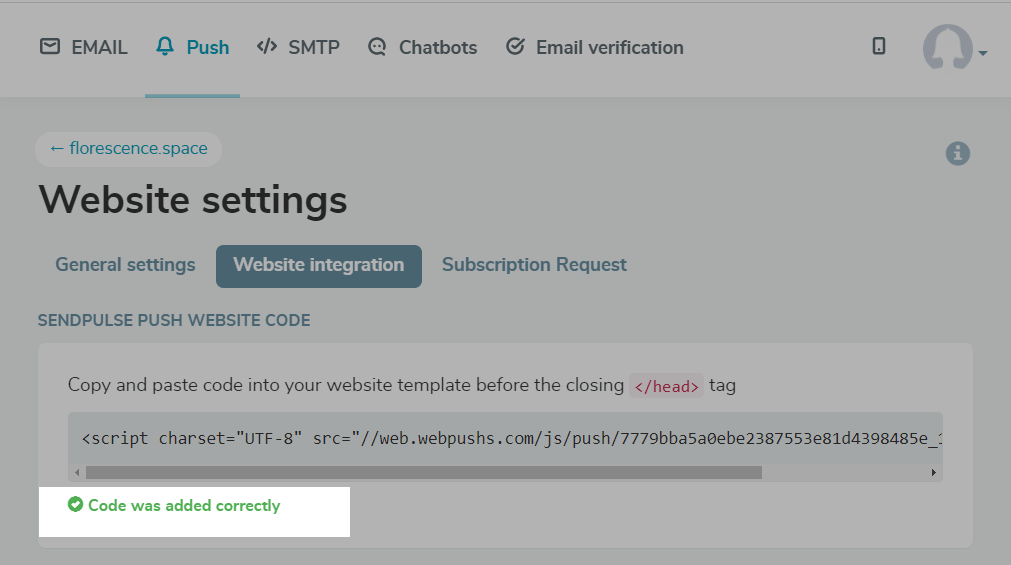
Task: Click the EMAIL envelope icon
Action: click(49, 47)
